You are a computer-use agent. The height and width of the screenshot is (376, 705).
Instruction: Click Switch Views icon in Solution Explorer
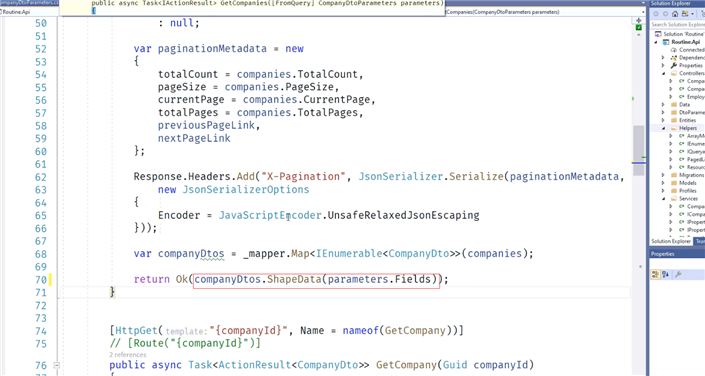(685, 14)
